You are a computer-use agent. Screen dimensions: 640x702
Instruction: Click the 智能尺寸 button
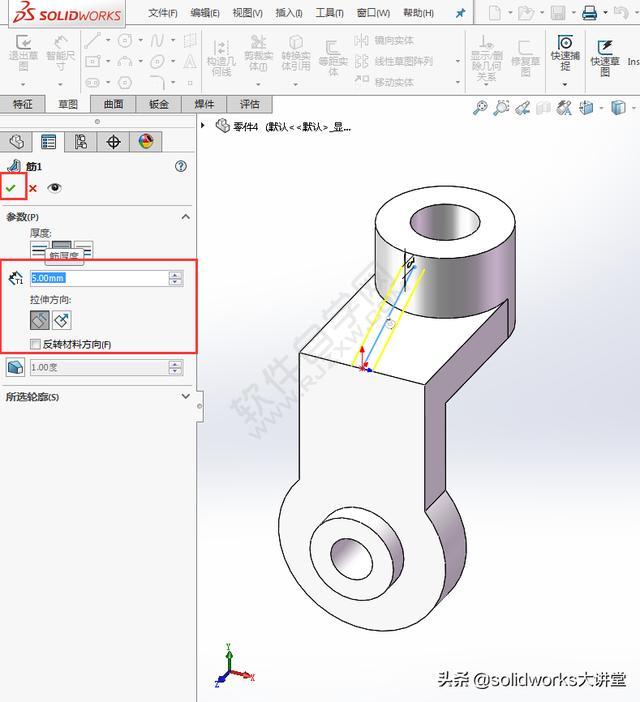coord(60,54)
